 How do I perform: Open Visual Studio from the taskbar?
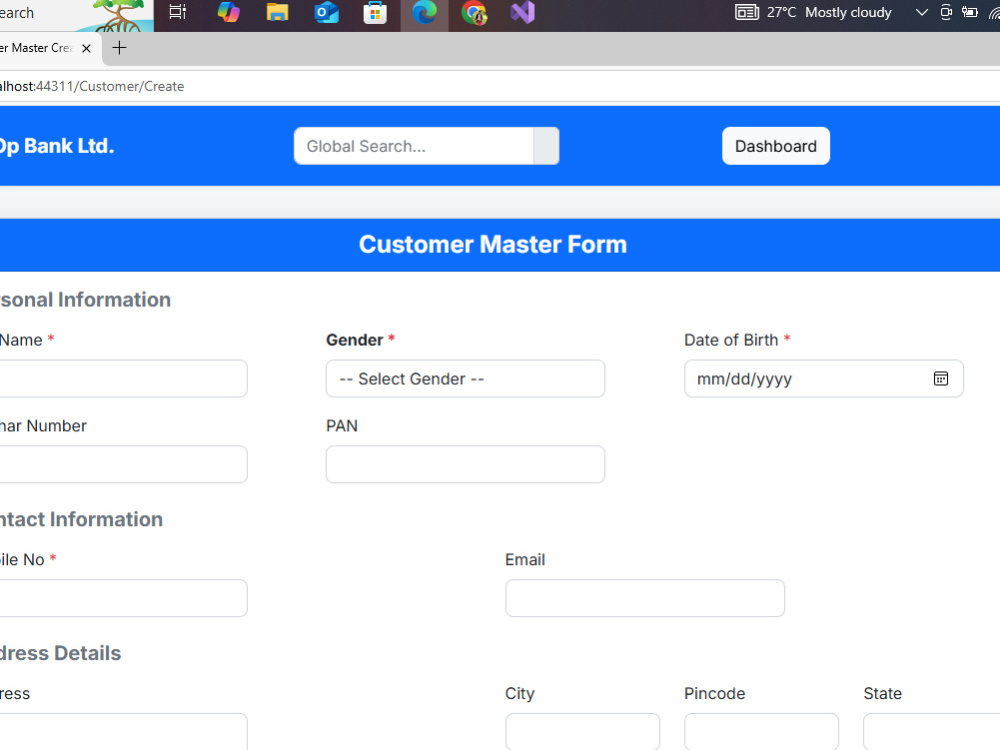coord(522,12)
